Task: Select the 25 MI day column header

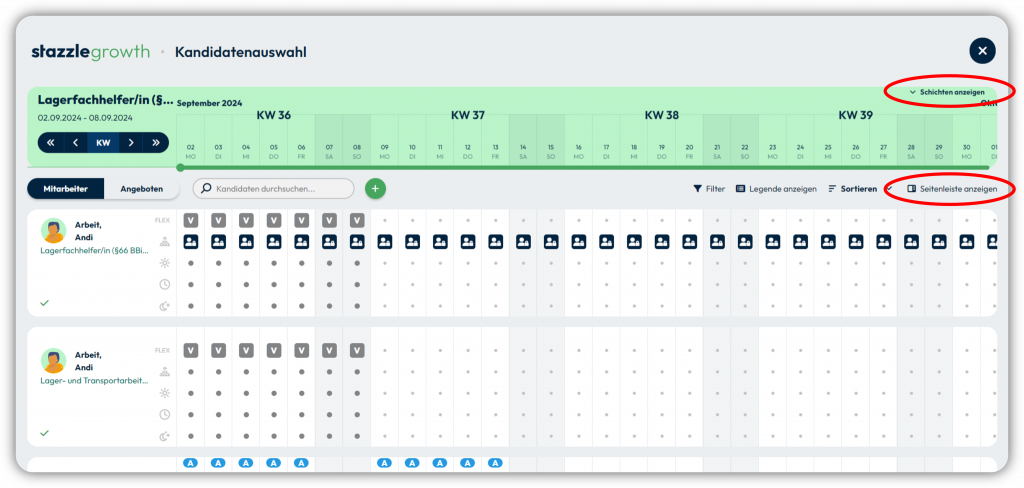Action: [x=828, y=152]
